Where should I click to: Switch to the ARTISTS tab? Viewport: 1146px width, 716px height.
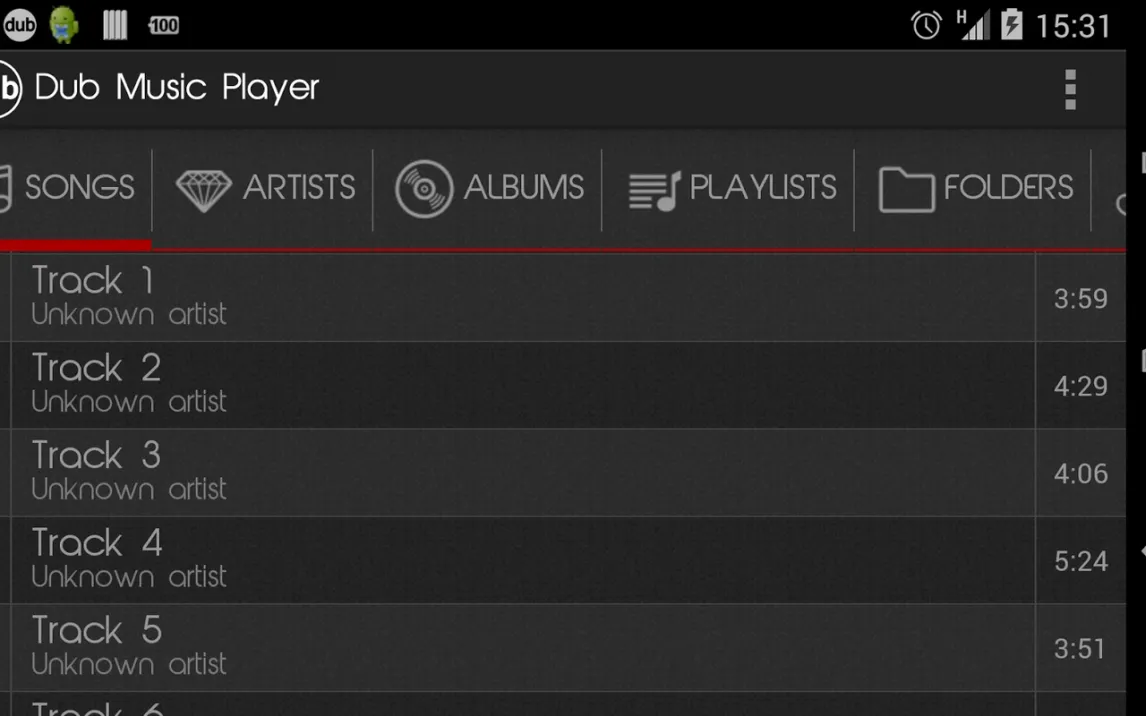[x=298, y=188]
